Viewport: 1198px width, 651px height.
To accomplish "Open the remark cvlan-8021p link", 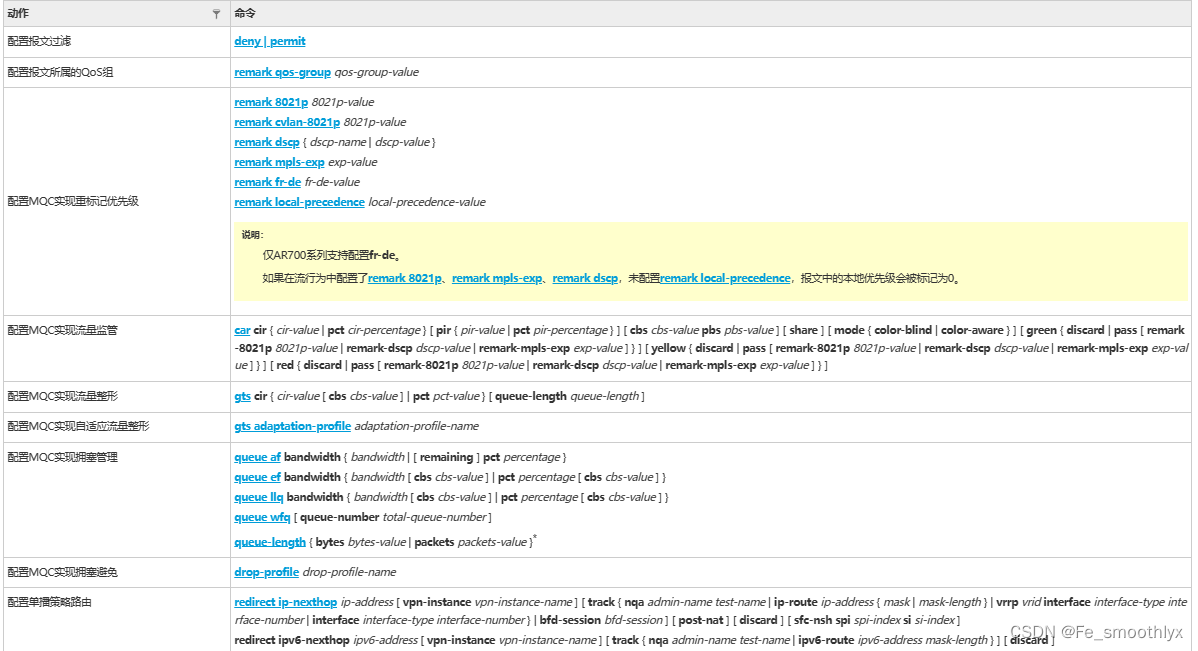I will click(287, 121).
